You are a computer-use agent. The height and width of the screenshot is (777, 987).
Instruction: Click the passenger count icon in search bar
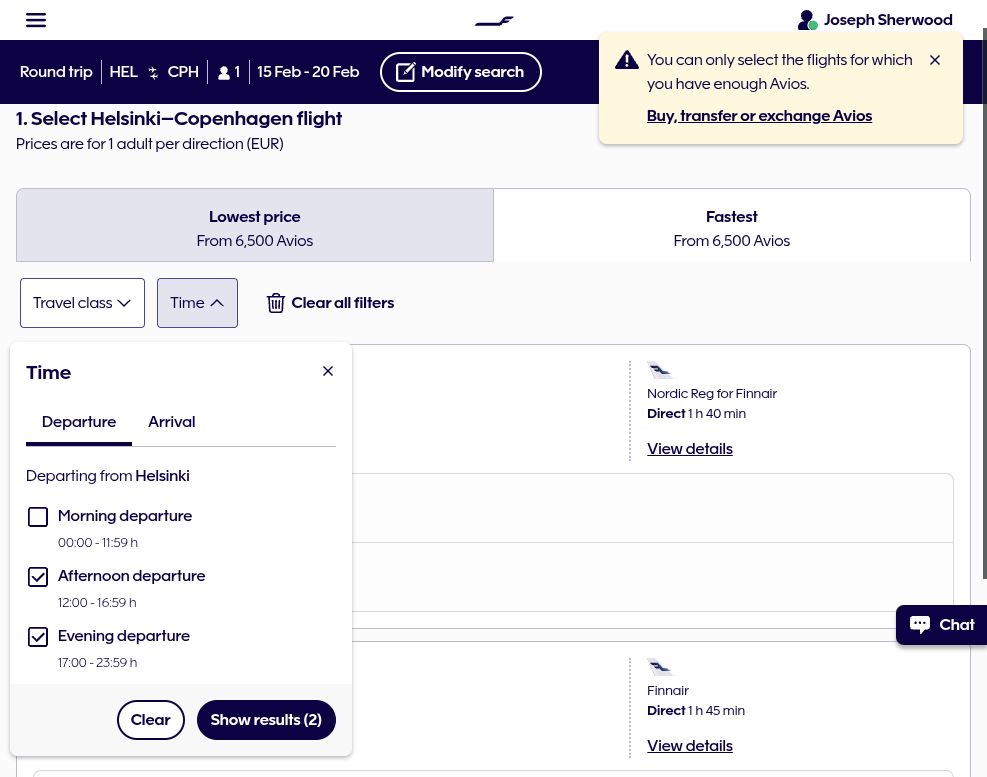click(223, 72)
